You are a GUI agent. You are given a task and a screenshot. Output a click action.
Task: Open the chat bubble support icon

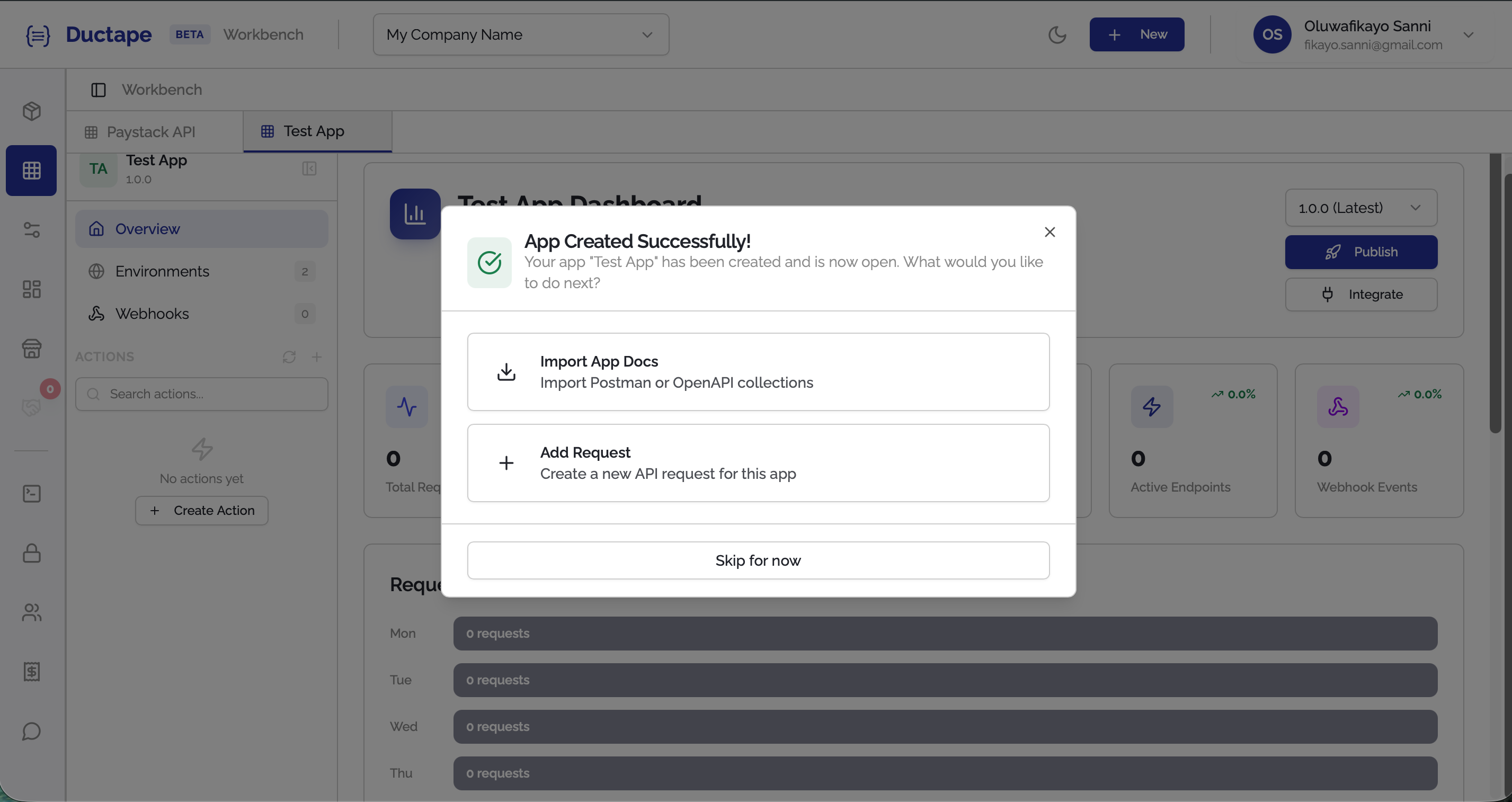point(31,731)
